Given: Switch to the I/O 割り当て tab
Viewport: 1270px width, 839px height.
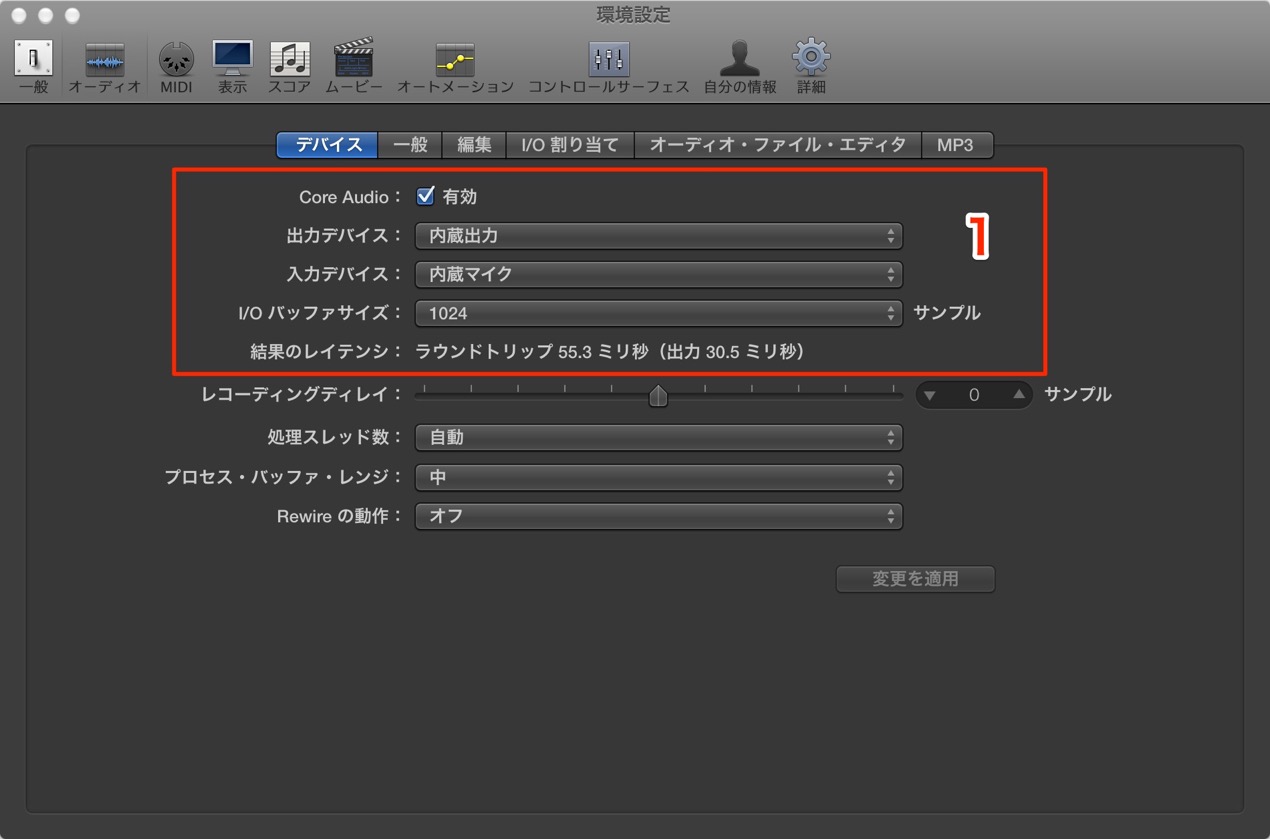Looking at the screenshot, I should (570, 145).
